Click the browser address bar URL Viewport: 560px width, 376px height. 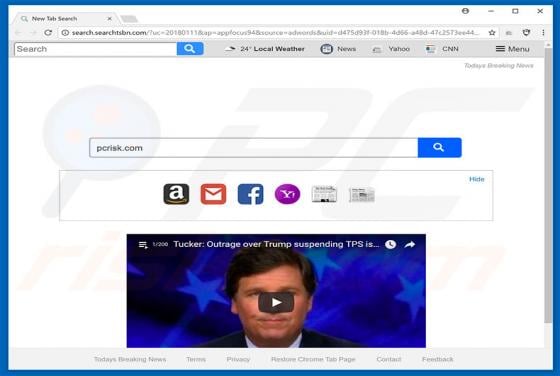[x=275, y=32]
